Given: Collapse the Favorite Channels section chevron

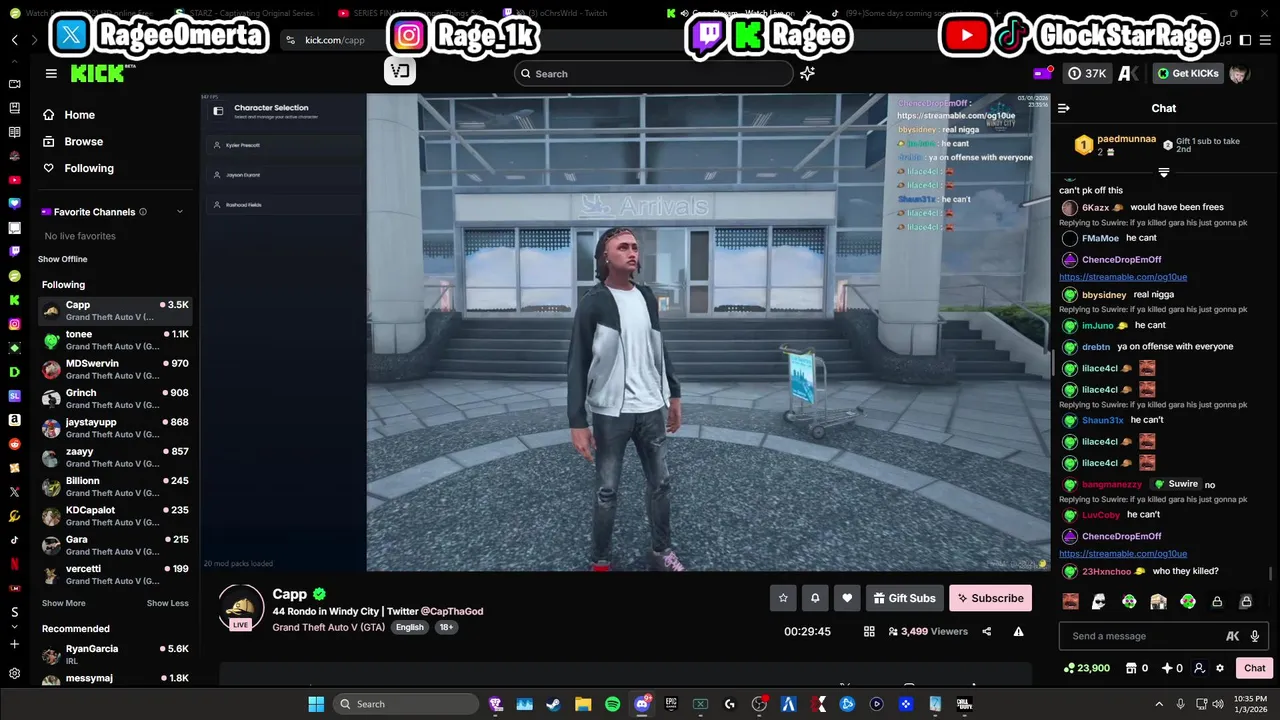Looking at the screenshot, I should pyautogui.click(x=180, y=212).
